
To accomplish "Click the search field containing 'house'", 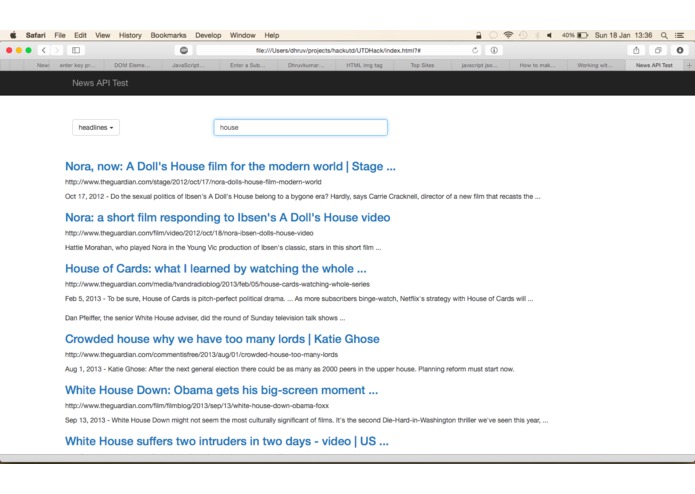I will pyautogui.click(x=301, y=128).
